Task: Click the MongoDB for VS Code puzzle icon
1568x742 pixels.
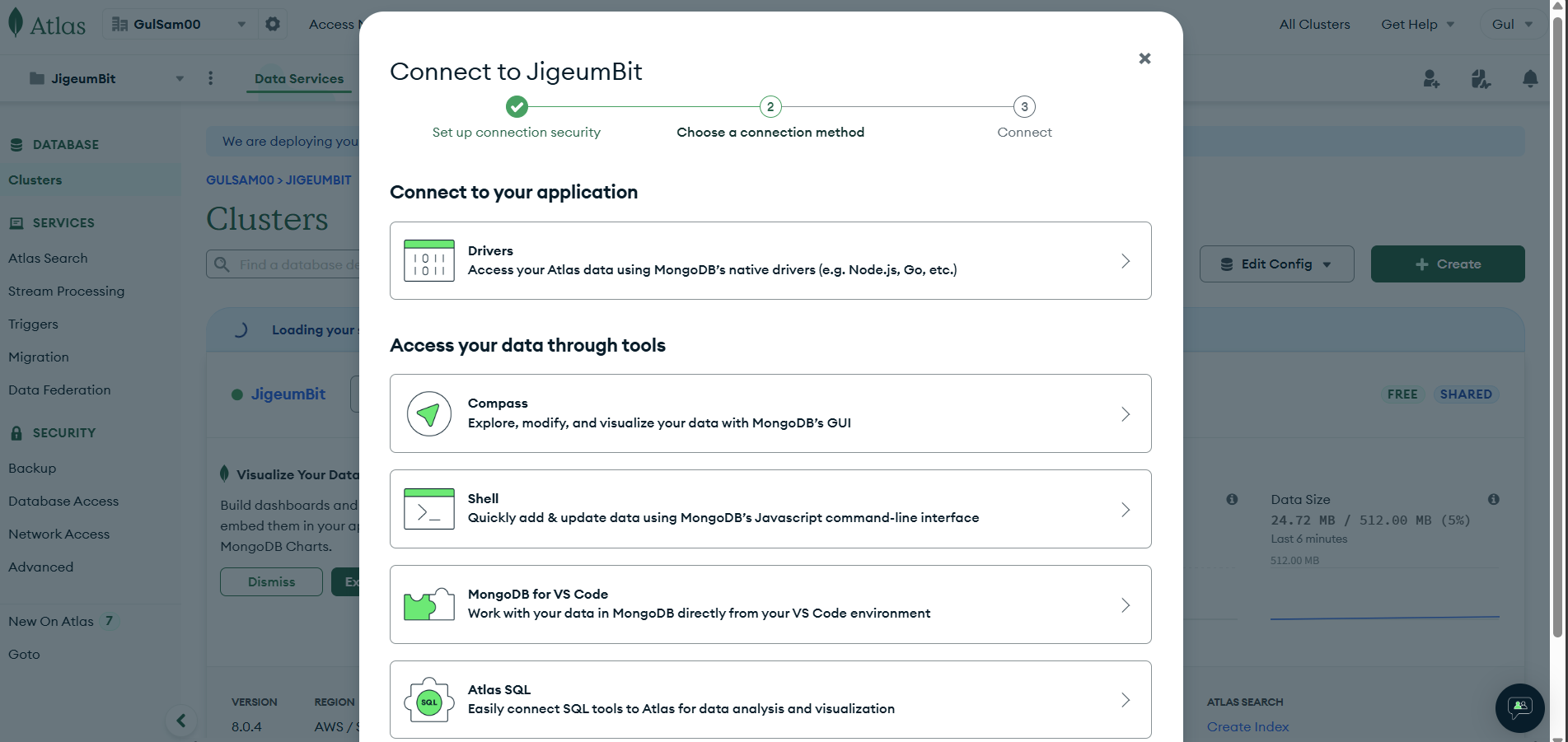Action: 428,604
